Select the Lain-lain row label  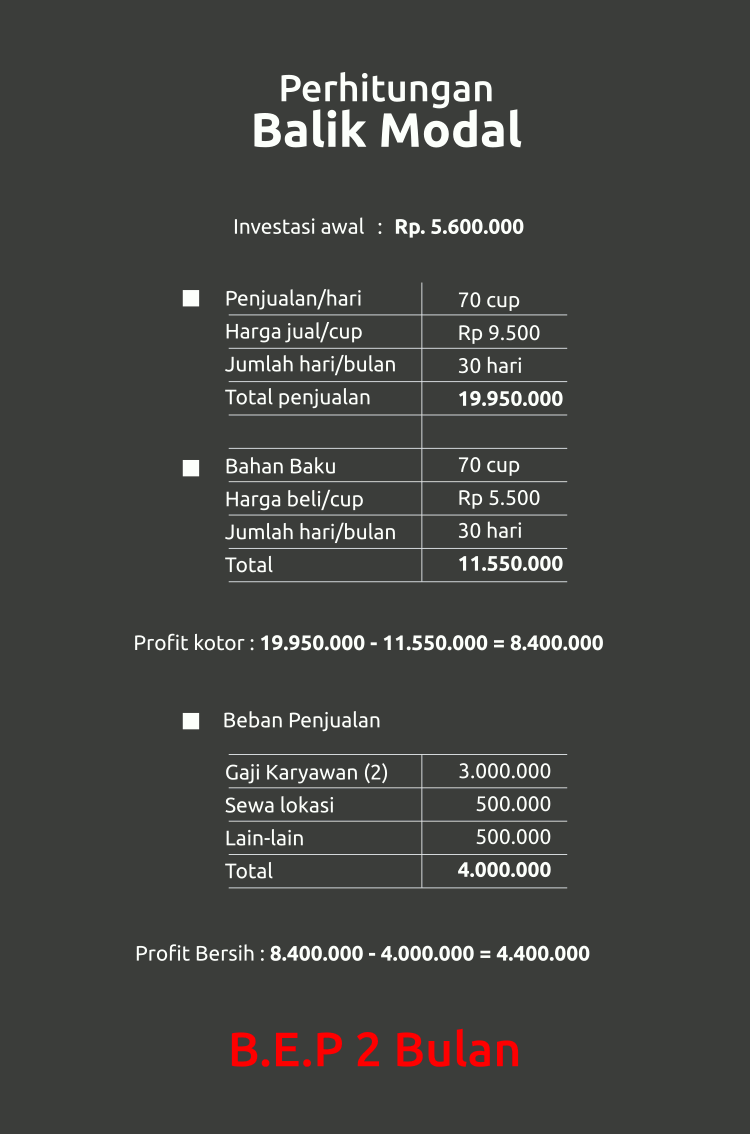point(264,838)
